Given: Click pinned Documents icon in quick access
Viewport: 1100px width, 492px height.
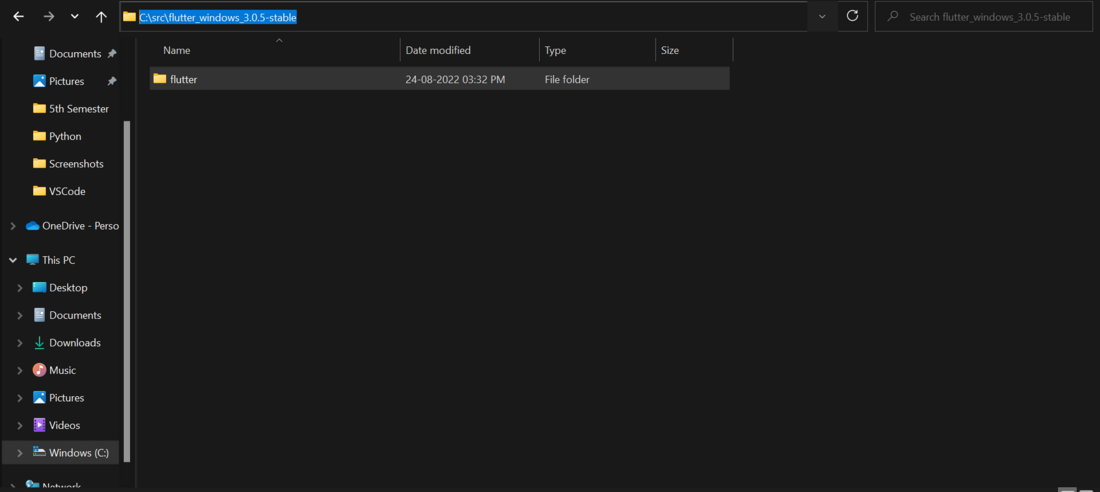Looking at the screenshot, I should pyautogui.click(x=39, y=54).
